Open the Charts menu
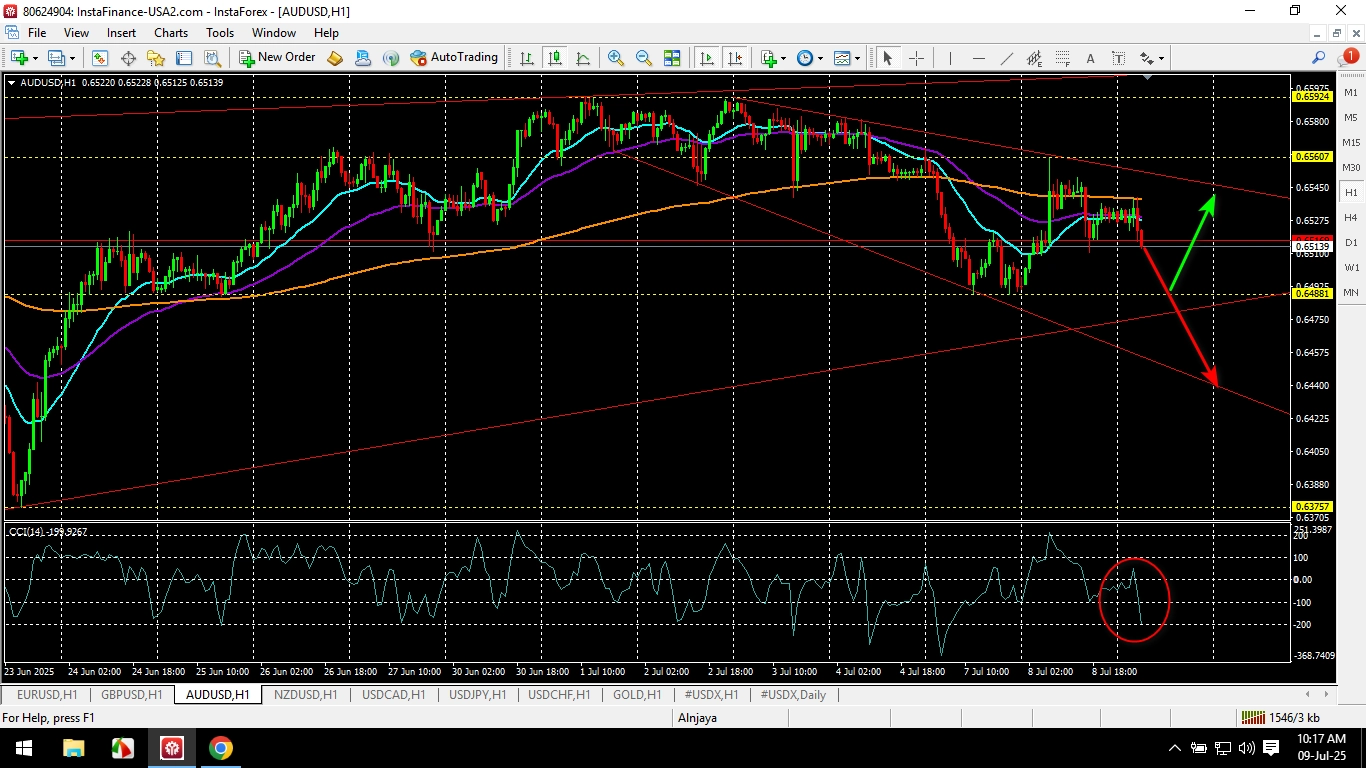The width and height of the screenshot is (1366, 768). tap(171, 33)
